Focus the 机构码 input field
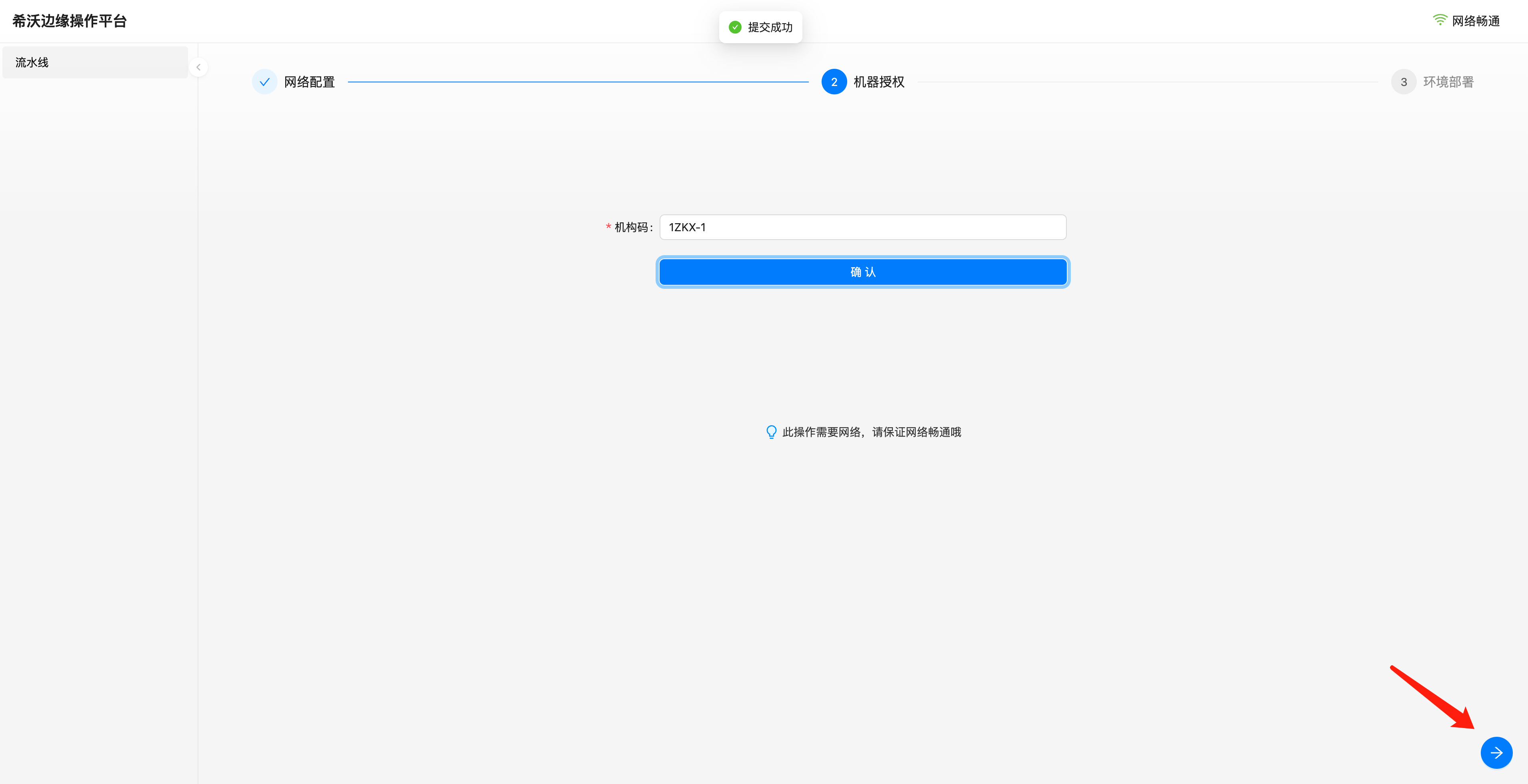1528x784 pixels. 863,227
